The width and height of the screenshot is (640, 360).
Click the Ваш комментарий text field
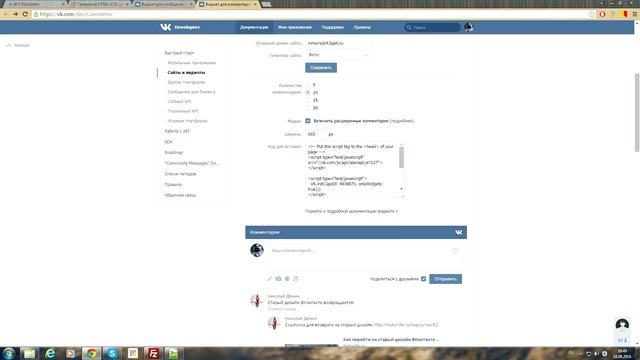364,256
